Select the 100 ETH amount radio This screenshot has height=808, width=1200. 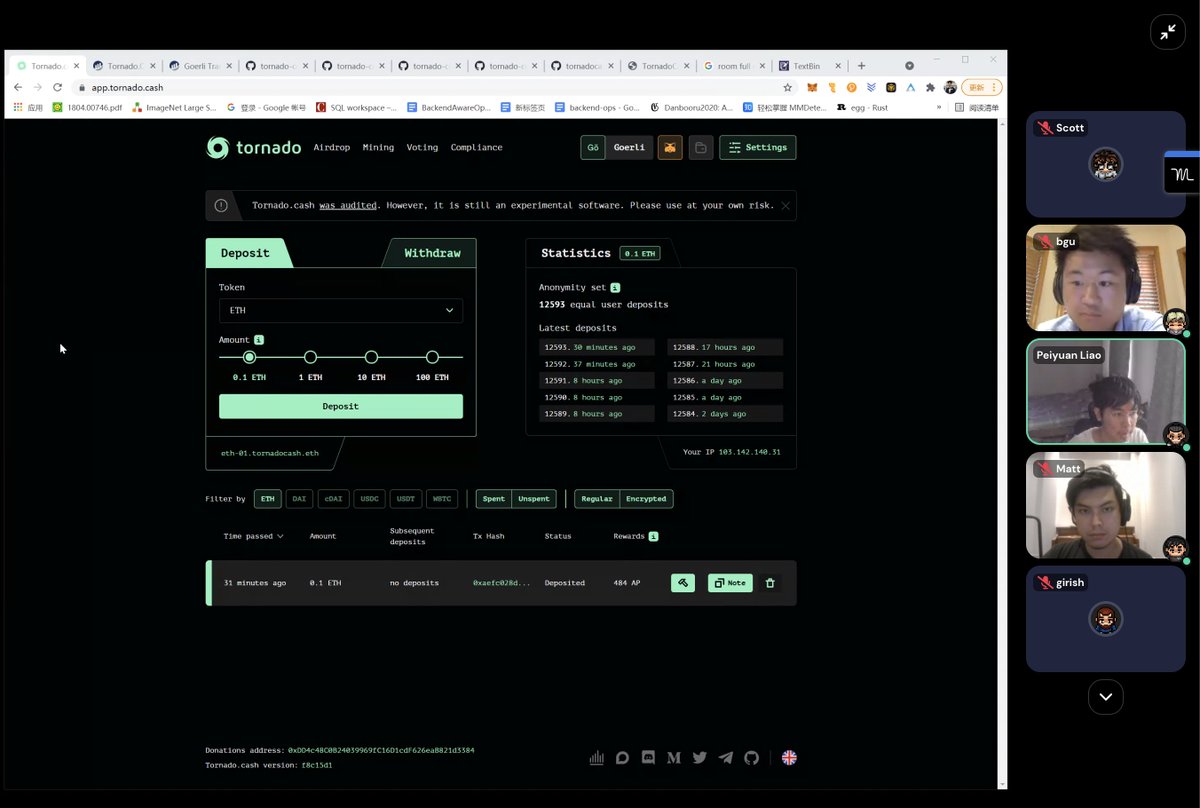pos(432,357)
